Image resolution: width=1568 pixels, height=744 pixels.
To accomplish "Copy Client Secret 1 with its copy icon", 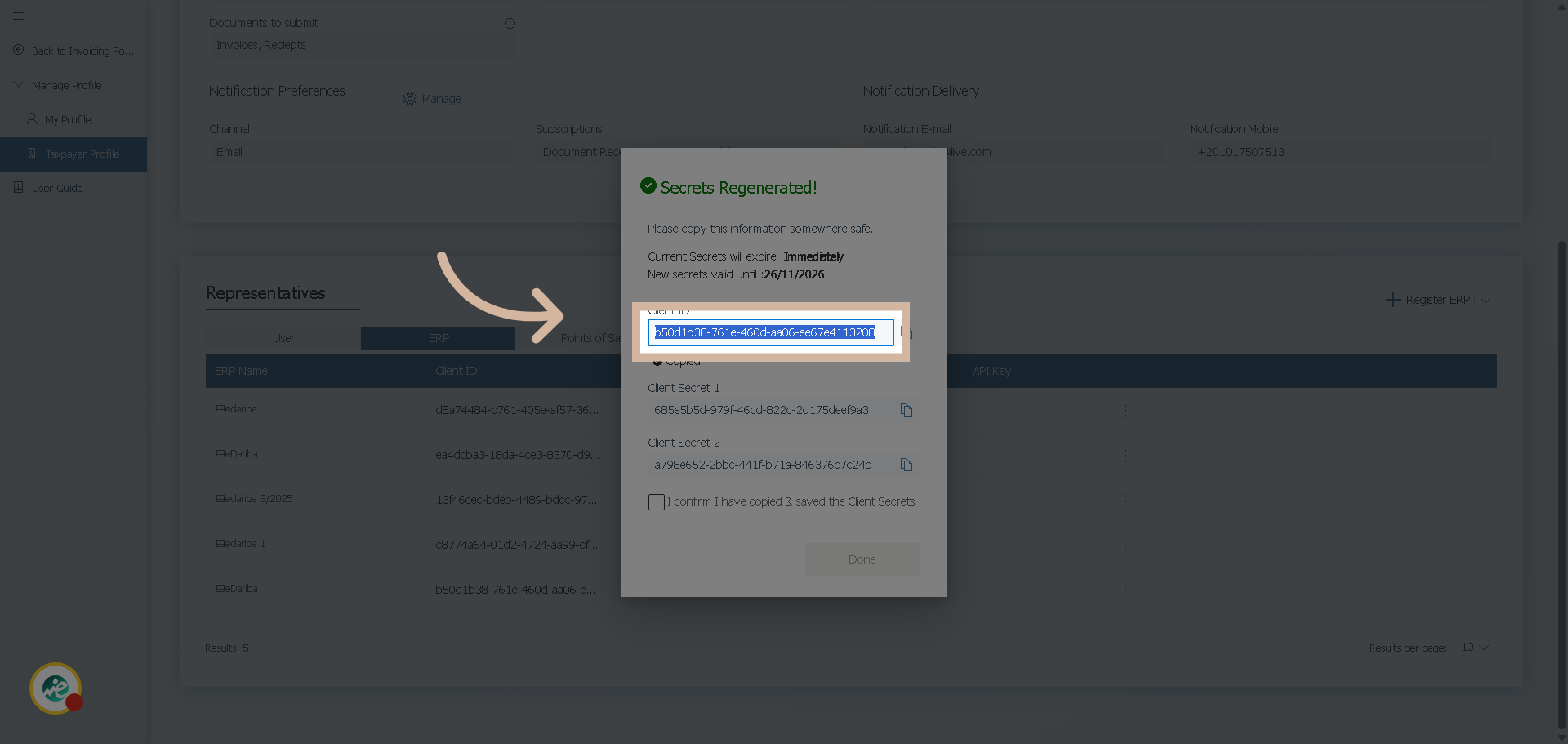I will click(906, 410).
